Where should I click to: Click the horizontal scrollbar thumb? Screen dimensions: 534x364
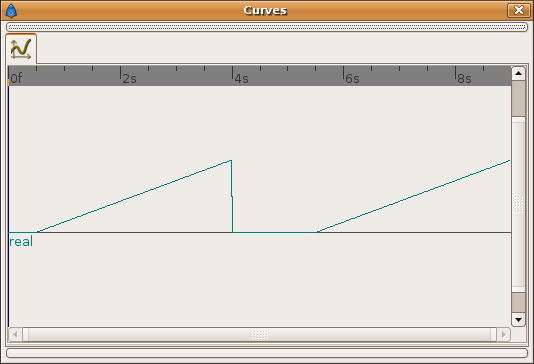[260, 334]
